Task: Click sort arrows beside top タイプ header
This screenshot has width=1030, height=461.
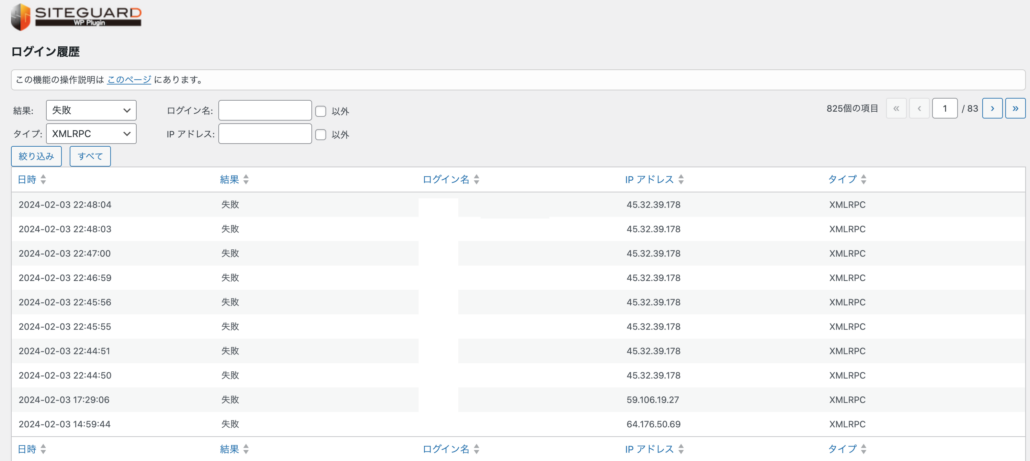Action: pyautogui.click(x=863, y=179)
